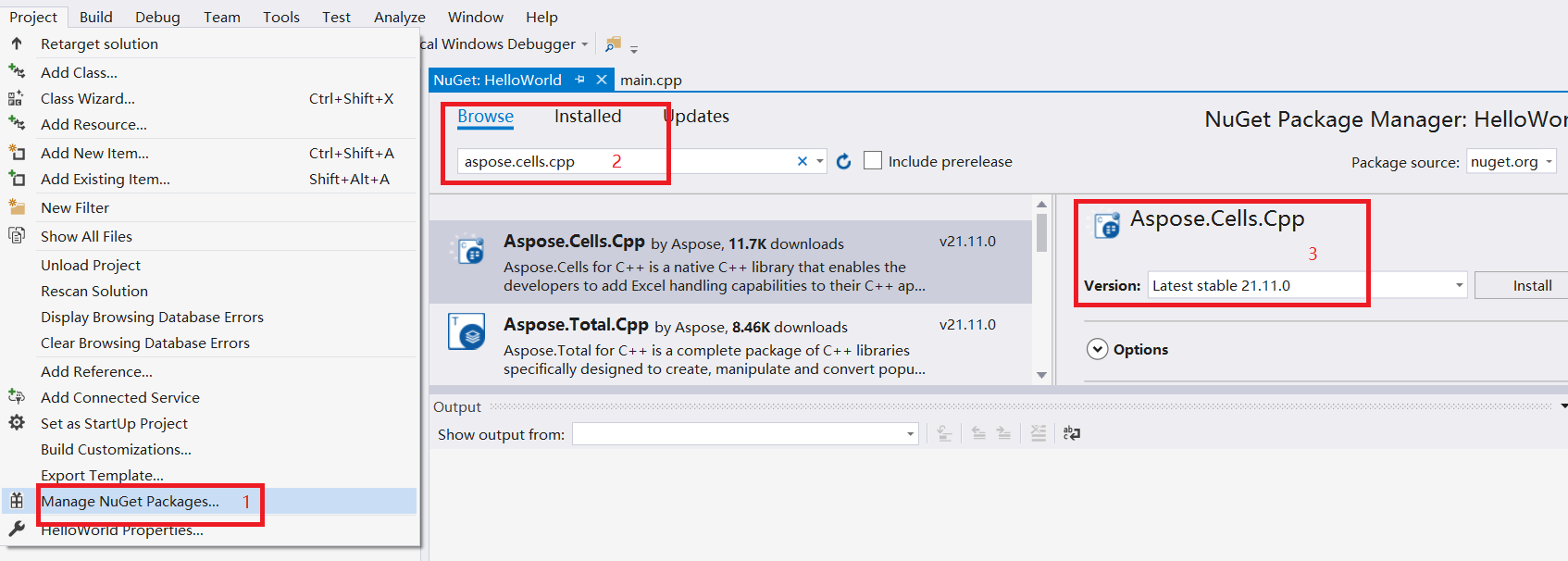Open HelloWorld Properties... entry
The width and height of the screenshot is (1568, 561).
click(x=209, y=530)
